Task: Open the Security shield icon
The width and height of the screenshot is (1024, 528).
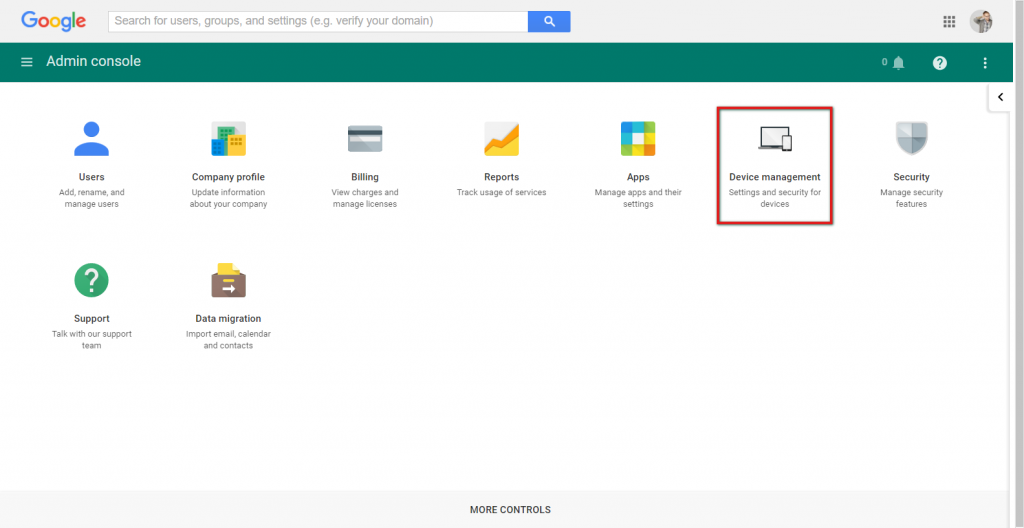Action: click(x=912, y=139)
